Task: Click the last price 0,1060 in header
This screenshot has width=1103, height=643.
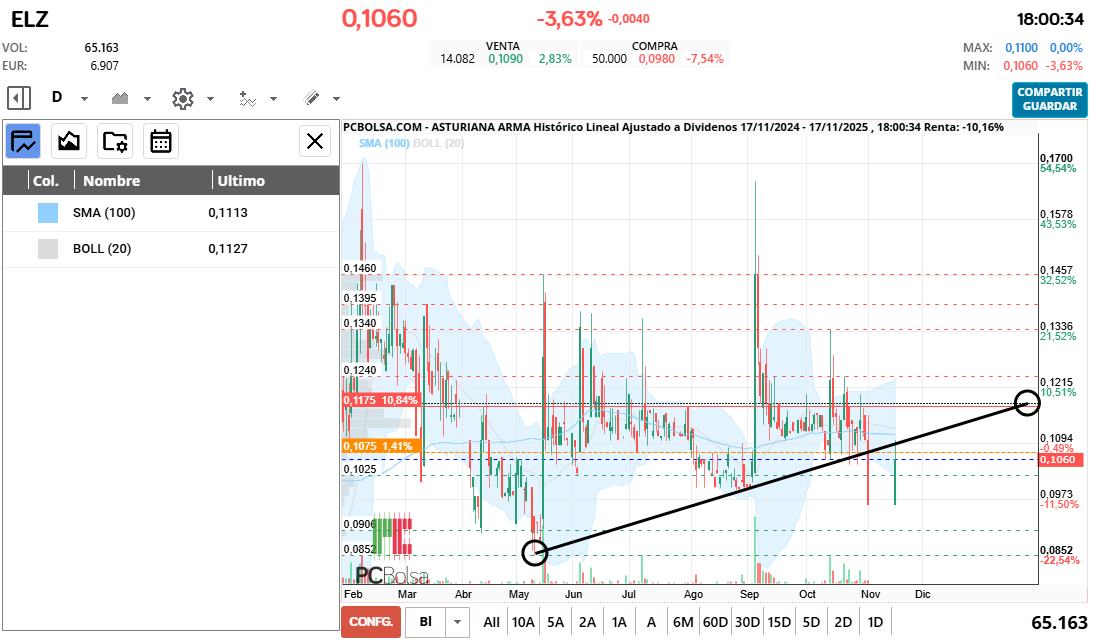Action: (x=380, y=18)
